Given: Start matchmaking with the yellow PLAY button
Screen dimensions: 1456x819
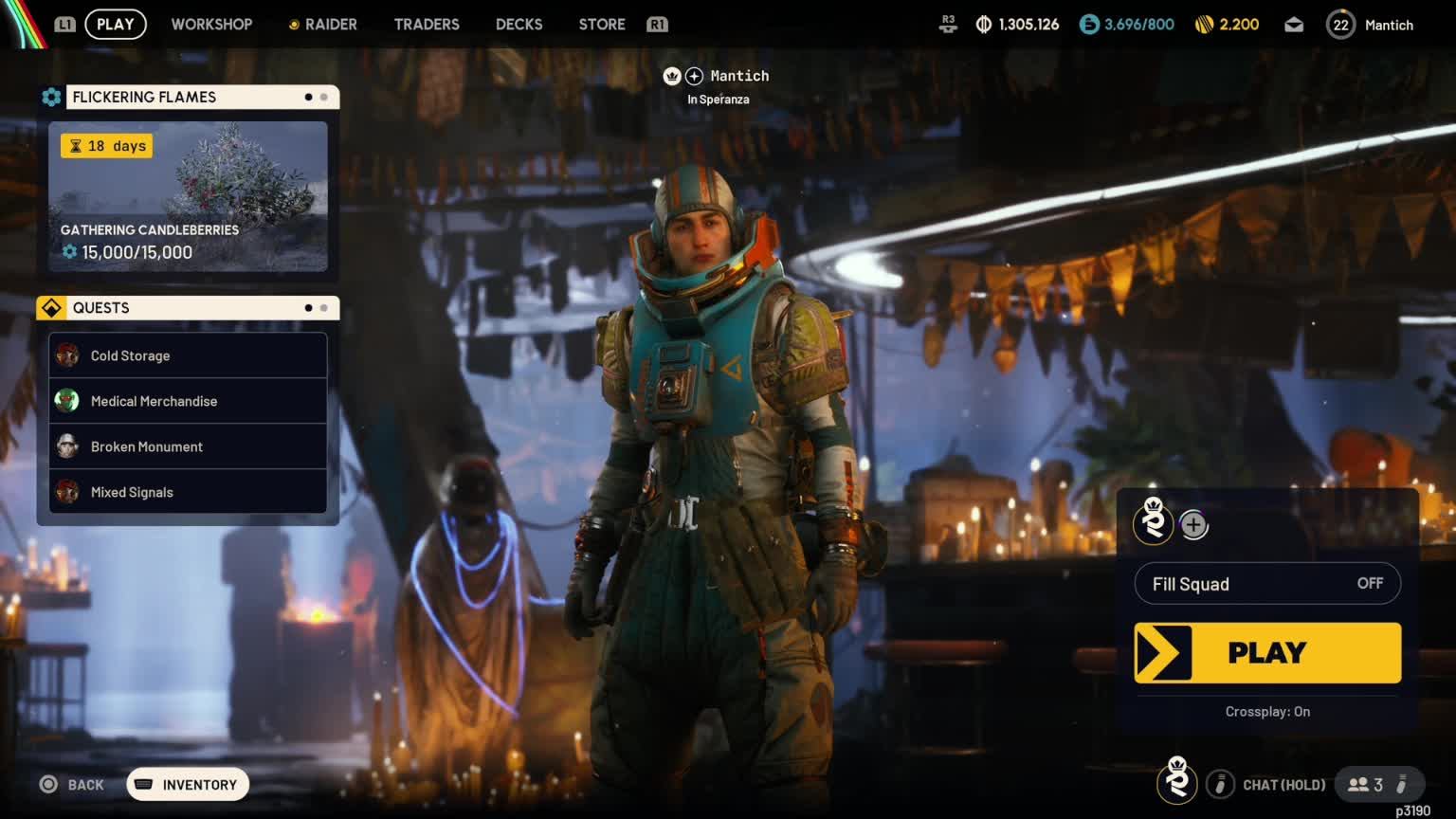Looking at the screenshot, I should [1267, 653].
